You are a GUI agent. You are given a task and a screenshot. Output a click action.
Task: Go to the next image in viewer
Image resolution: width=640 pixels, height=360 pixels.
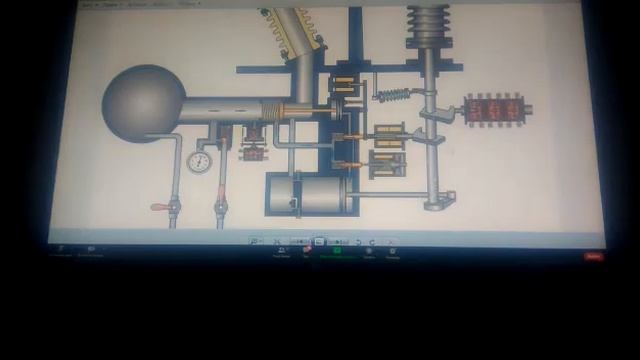click(338, 242)
